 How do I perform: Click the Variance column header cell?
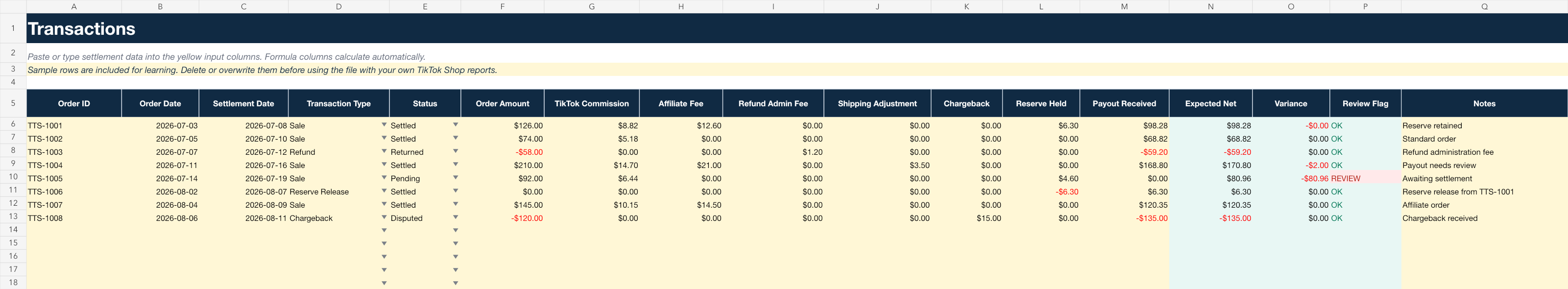click(1290, 103)
